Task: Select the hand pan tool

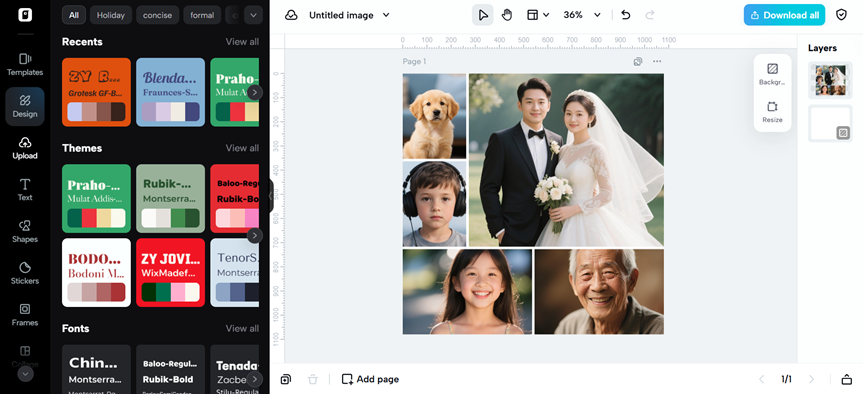Action: click(507, 15)
